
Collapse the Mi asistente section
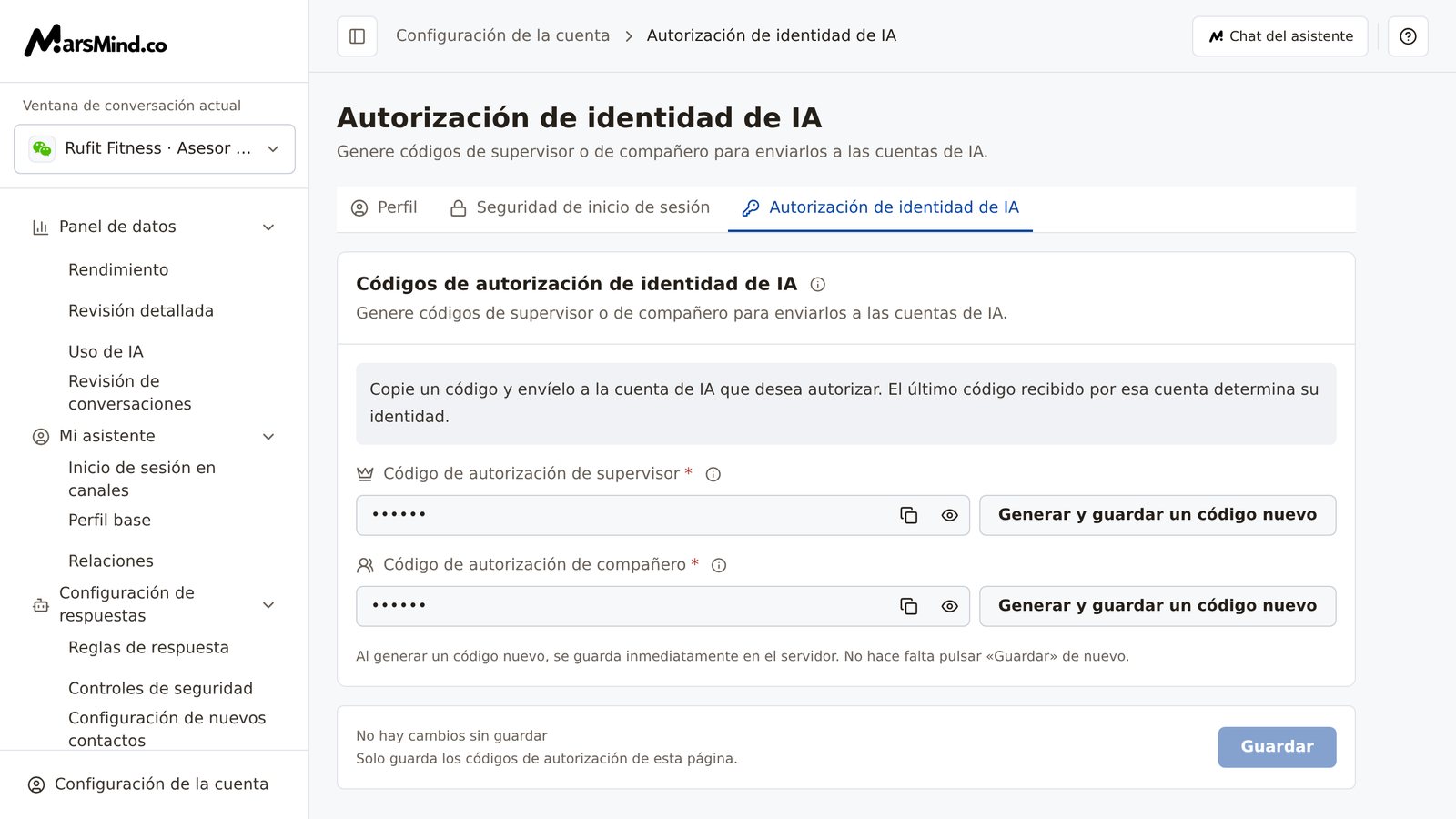coord(268,437)
